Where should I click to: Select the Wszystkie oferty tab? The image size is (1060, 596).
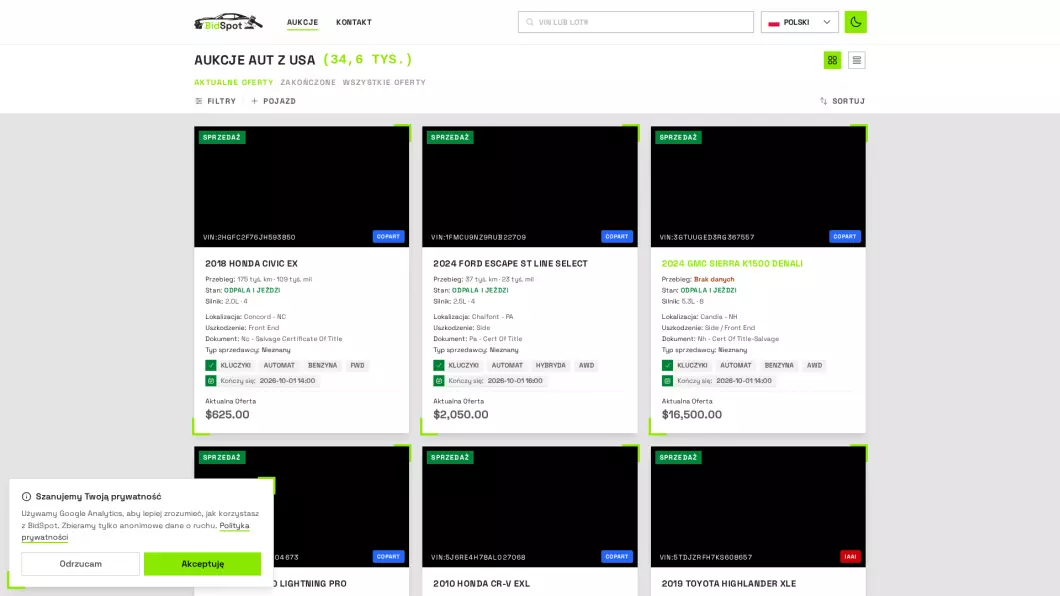coord(384,82)
